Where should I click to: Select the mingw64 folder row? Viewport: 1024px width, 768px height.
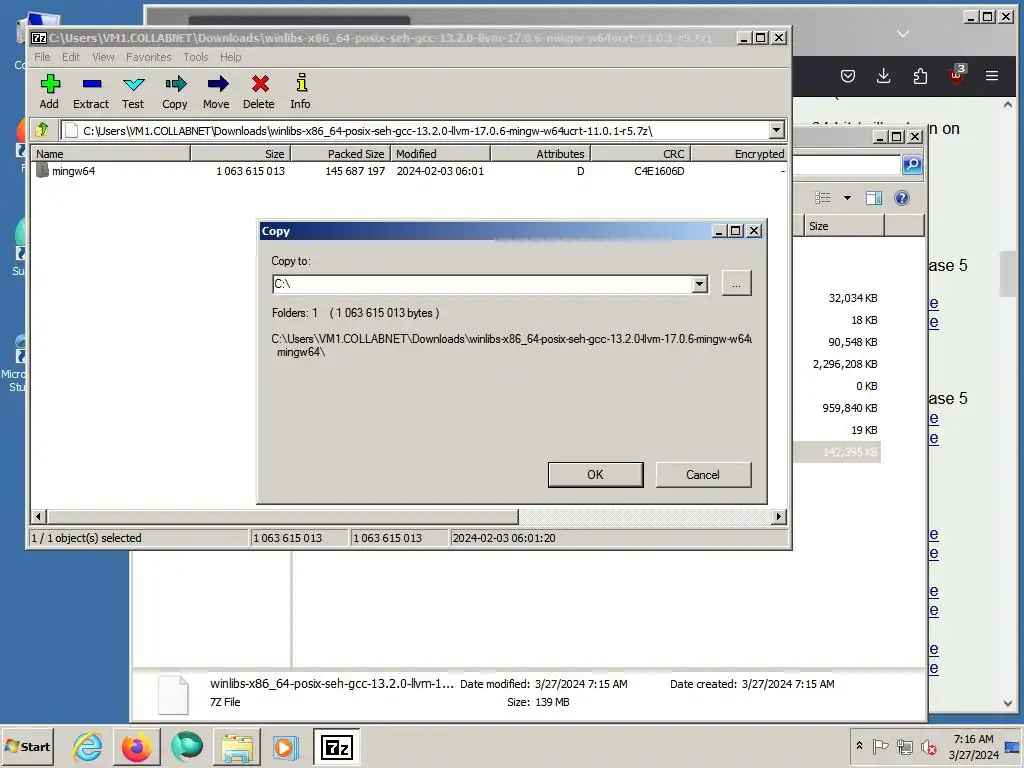coord(409,171)
